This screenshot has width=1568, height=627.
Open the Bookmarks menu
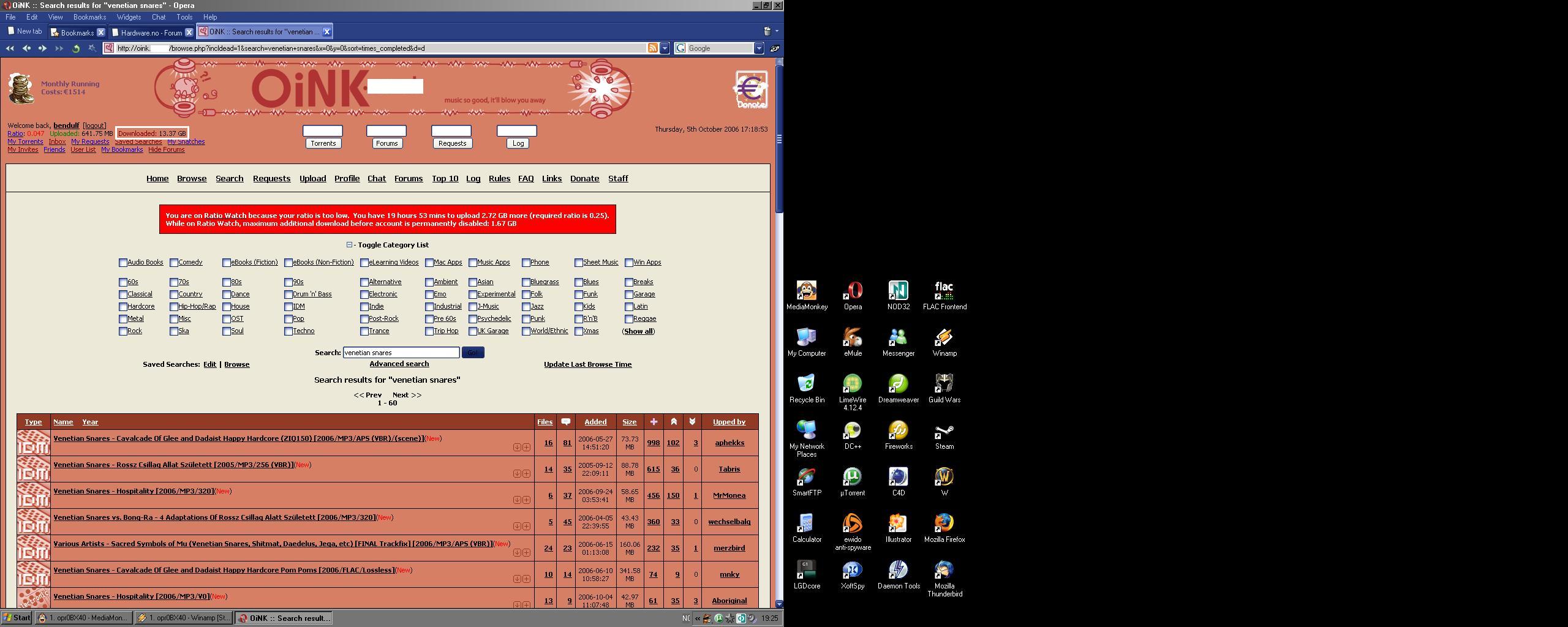pos(89,17)
